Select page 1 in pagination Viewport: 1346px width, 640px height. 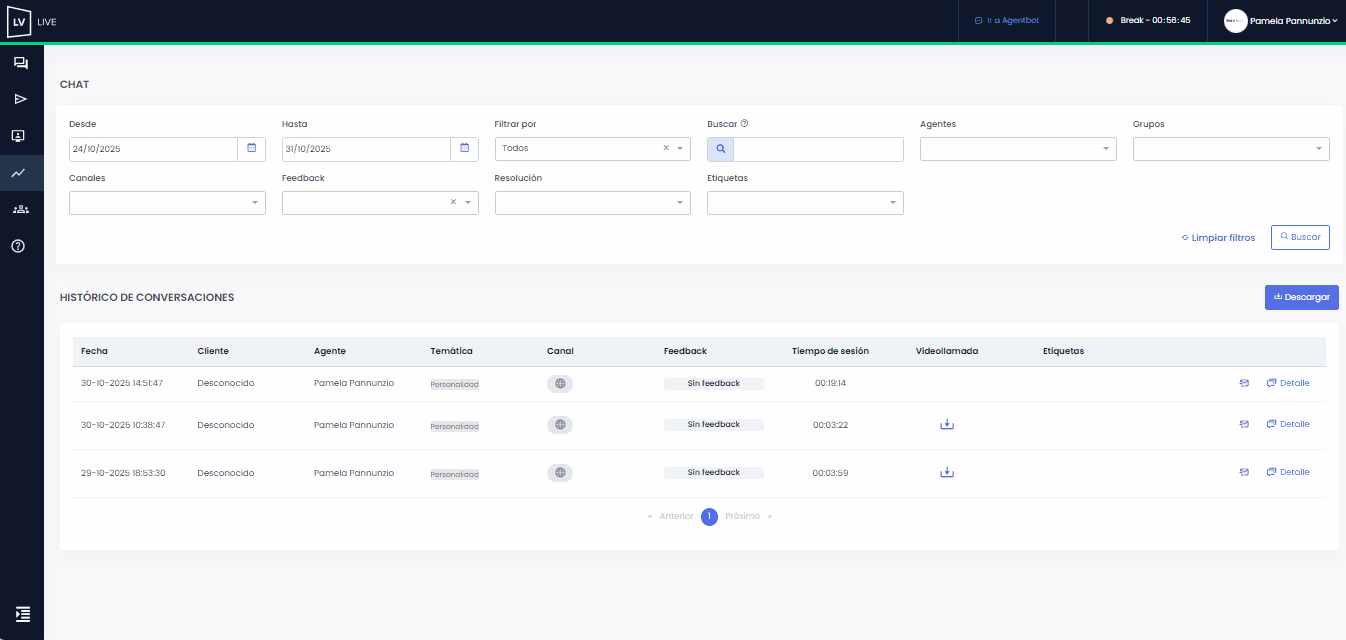coord(709,517)
